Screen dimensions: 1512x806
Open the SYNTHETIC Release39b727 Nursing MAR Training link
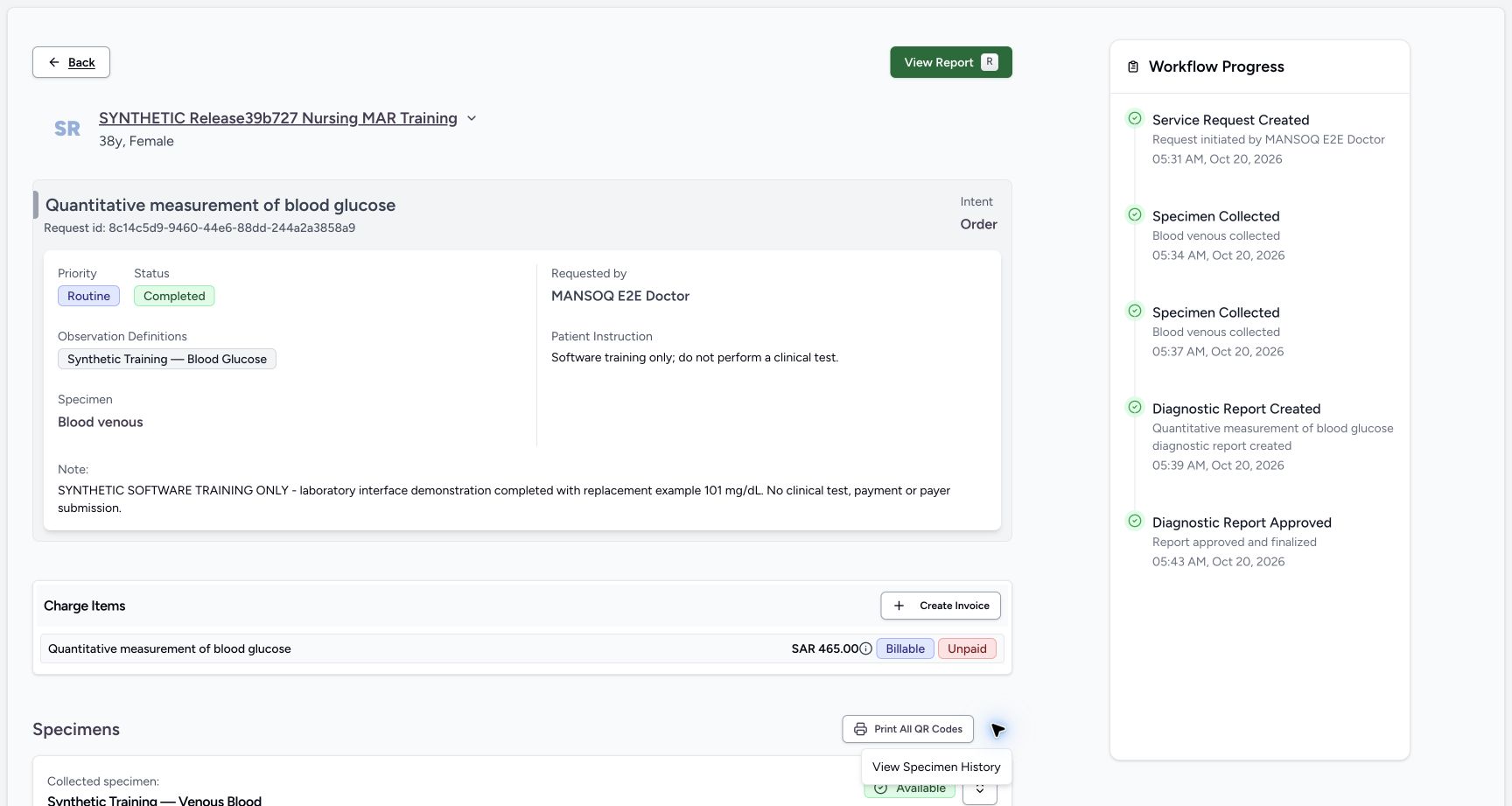(278, 118)
